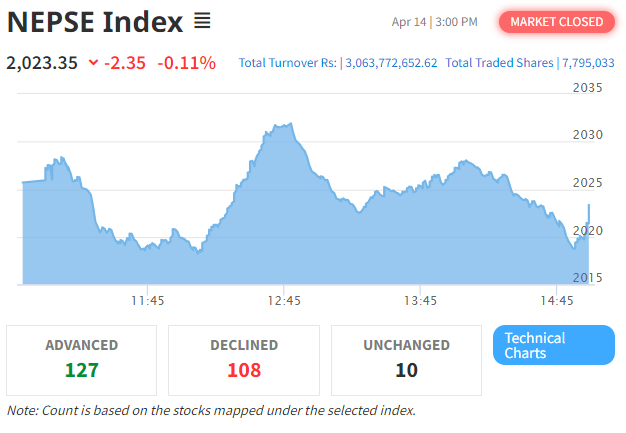Click the -0.11% percent change
The height and width of the screenshot is (433, 626).
pos(186,63)
